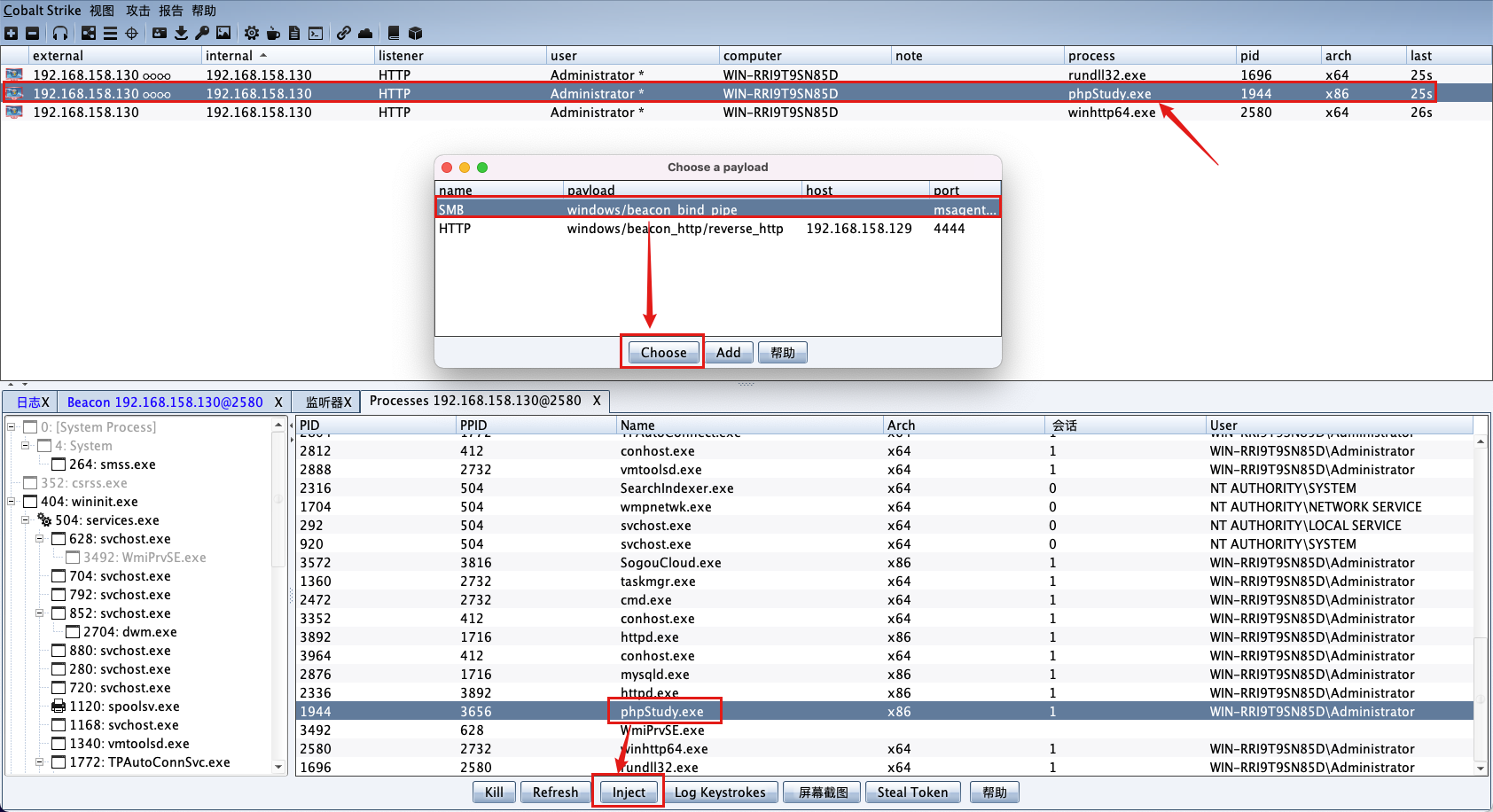The width and height of the screenshot is (1493, 812).
Task: Click the gear payload generator icon
Action: click(252, 33)
